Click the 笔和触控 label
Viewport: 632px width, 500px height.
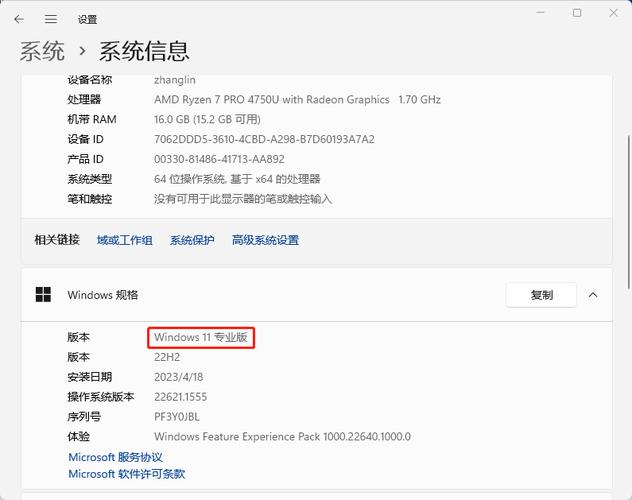pos(89,199)
